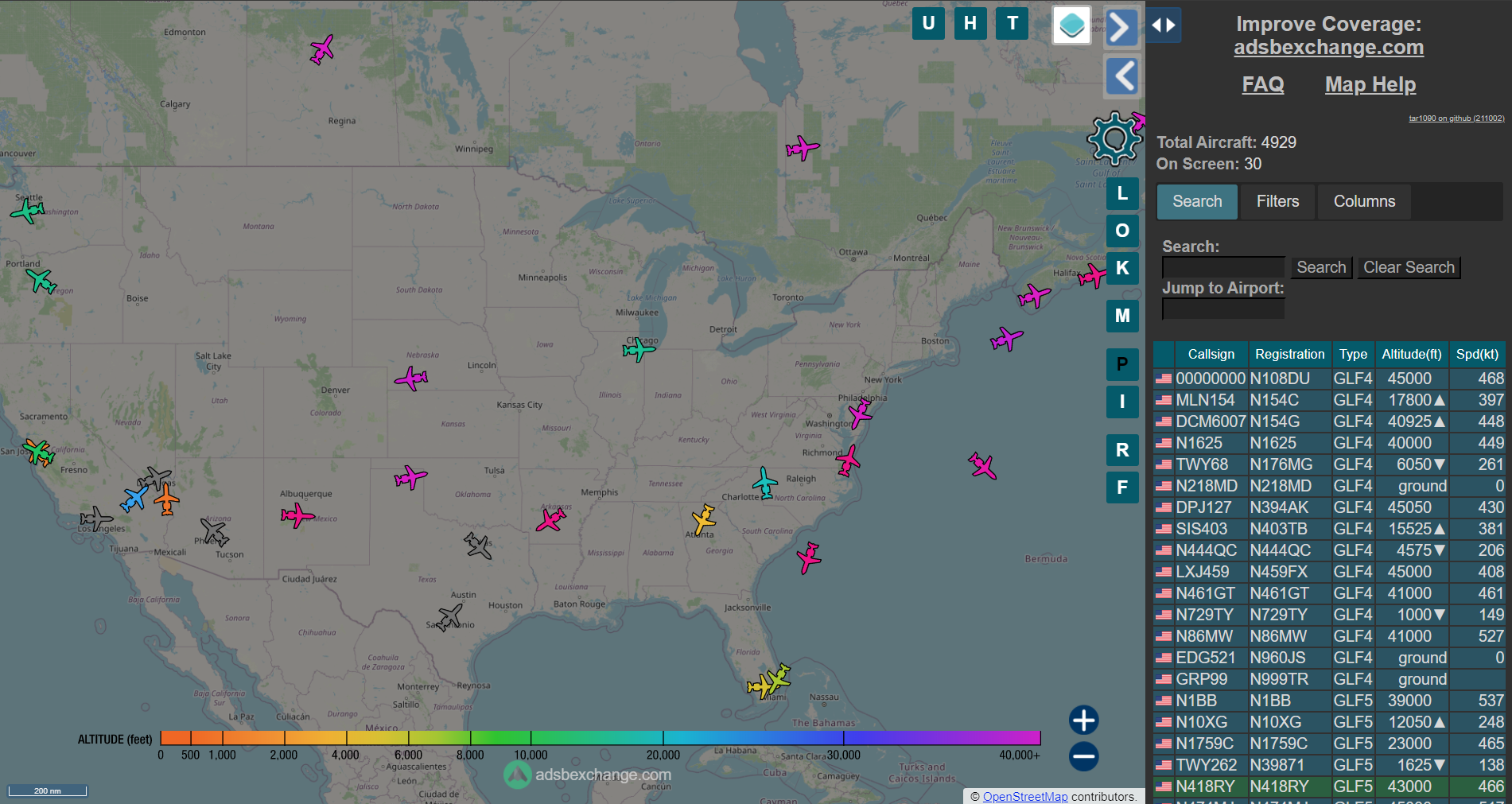This screenshot has width=1512, height=804.
Task: Switch to the Columns tab
Action: click(1364, 201)
